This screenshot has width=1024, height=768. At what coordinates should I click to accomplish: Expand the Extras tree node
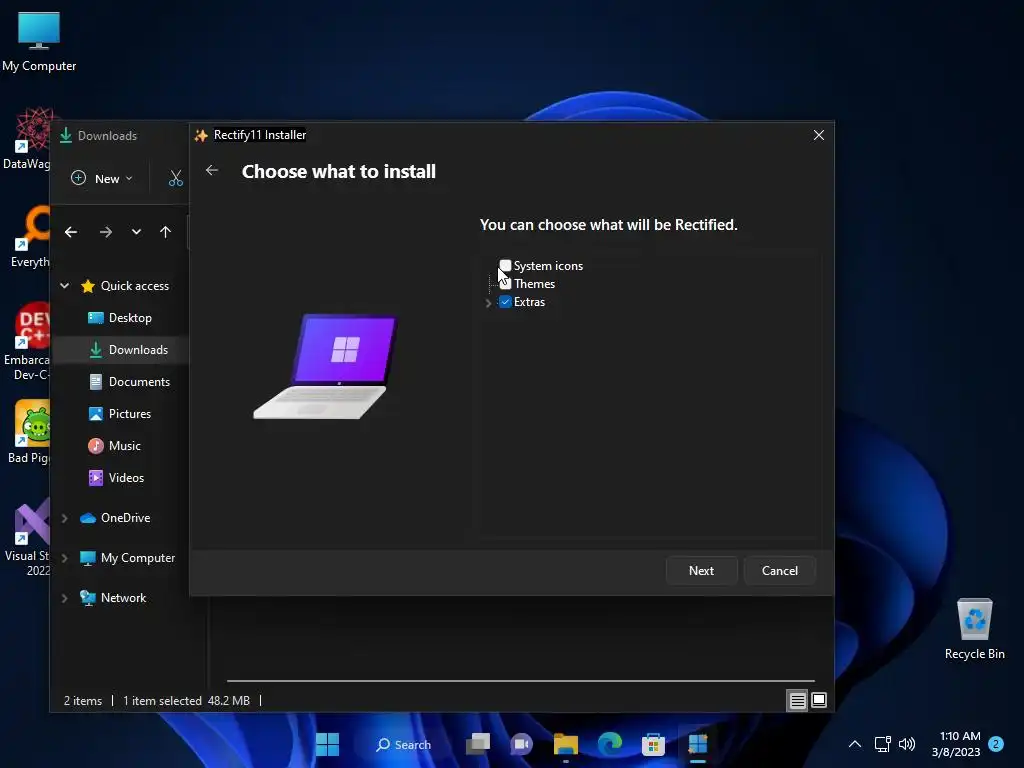(488, 302)
